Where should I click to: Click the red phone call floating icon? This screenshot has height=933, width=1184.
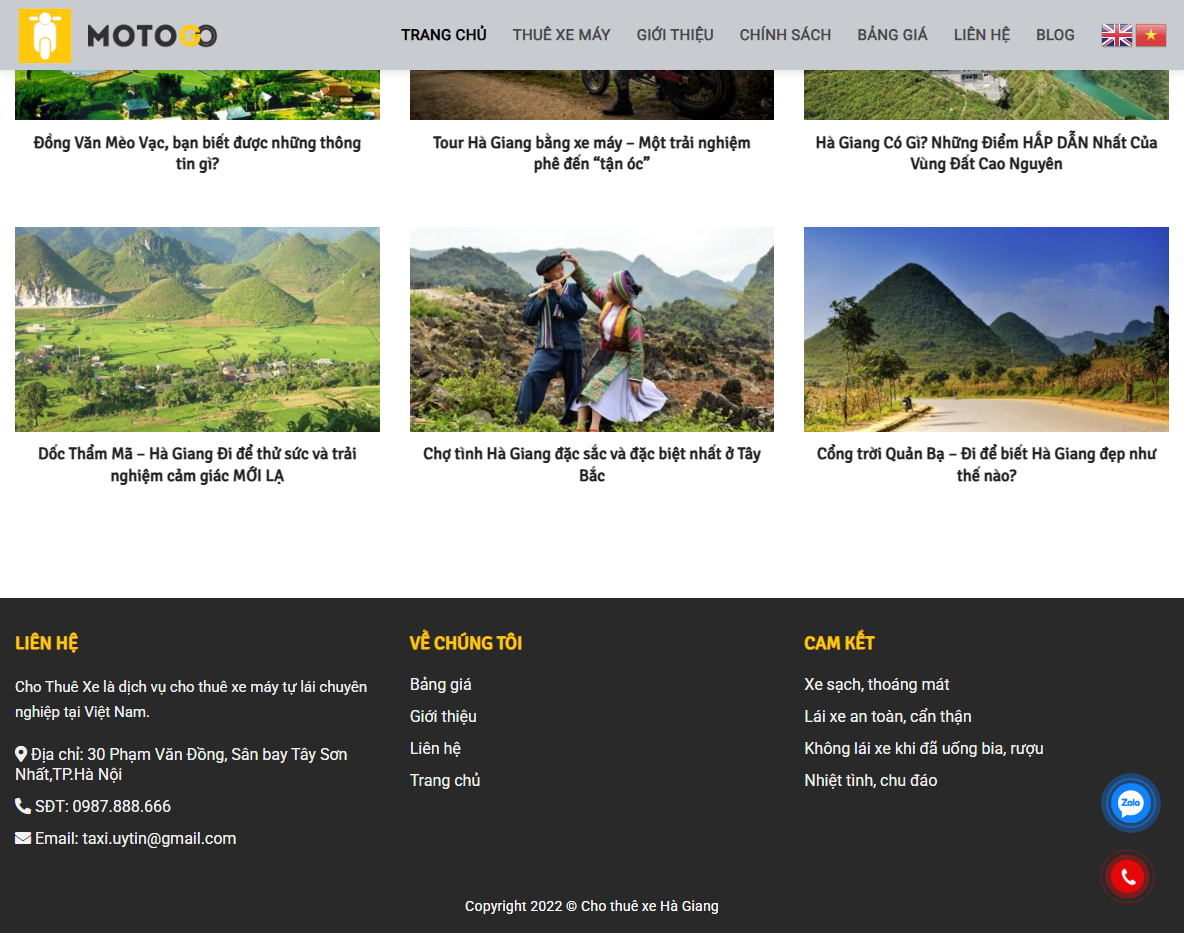(x=1127, y=877)
